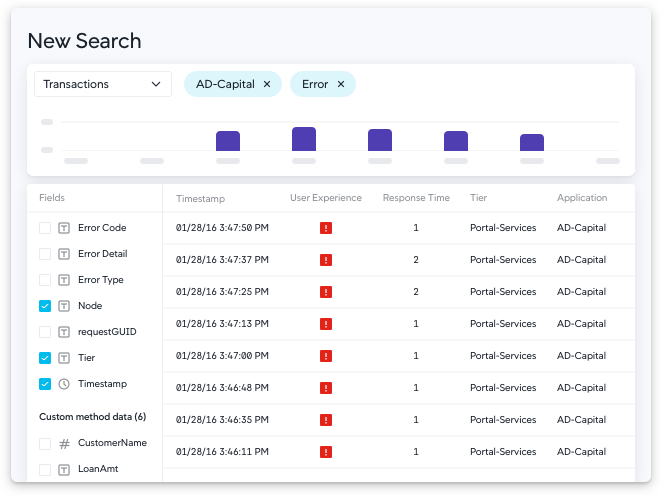Click the Application column header
Image resolution: width=662 pixels, height=496 pixels.
[583, 198]
